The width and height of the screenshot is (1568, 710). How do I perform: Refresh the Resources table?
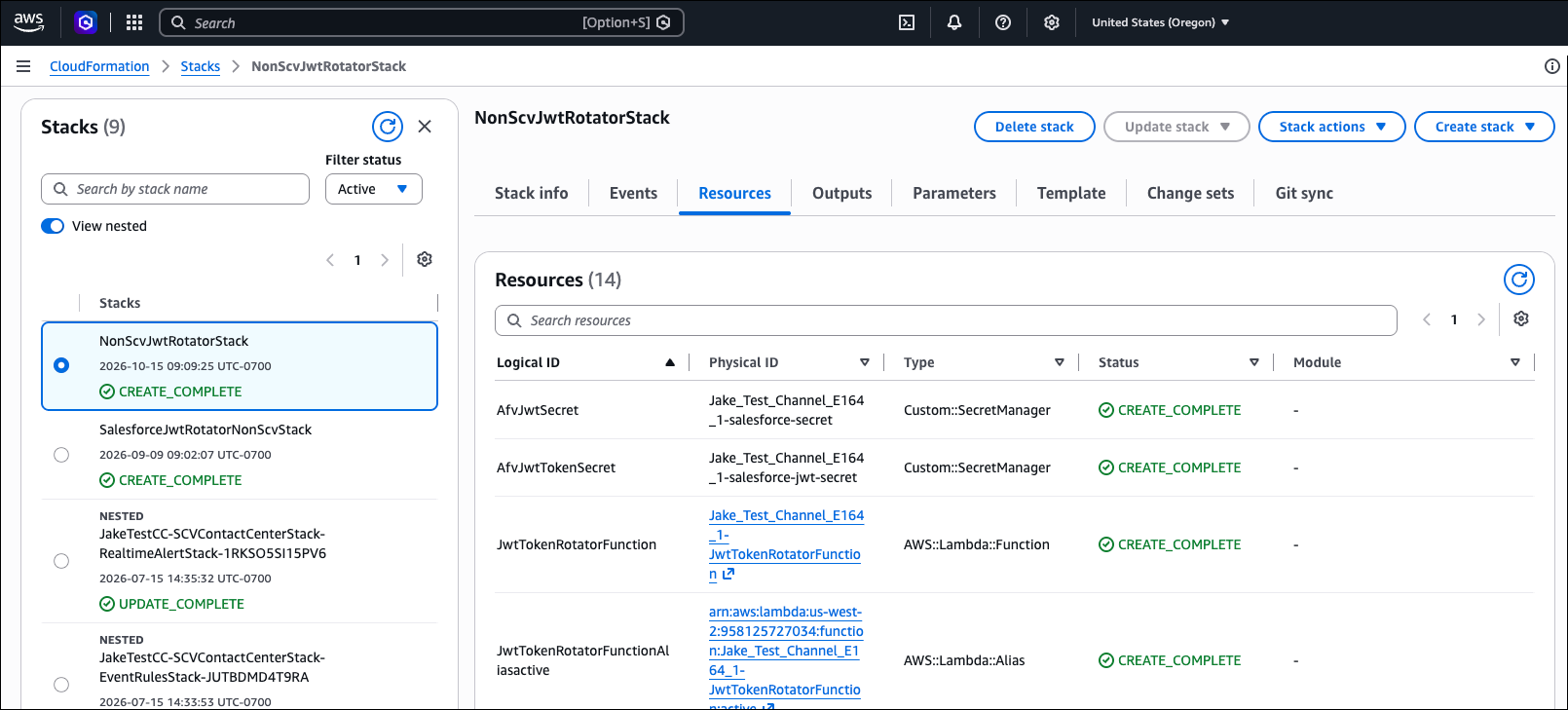tap(1519, 280)
